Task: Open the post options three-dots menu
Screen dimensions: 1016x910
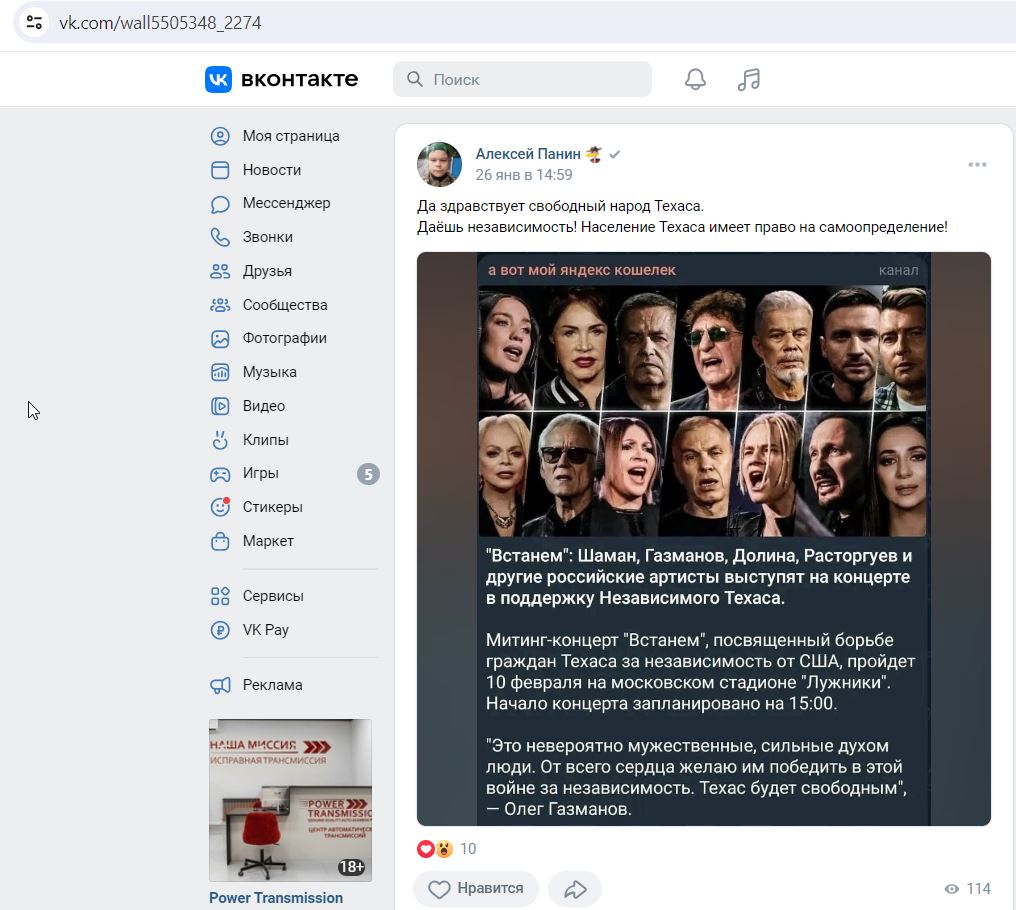Action: pos(977,165)
